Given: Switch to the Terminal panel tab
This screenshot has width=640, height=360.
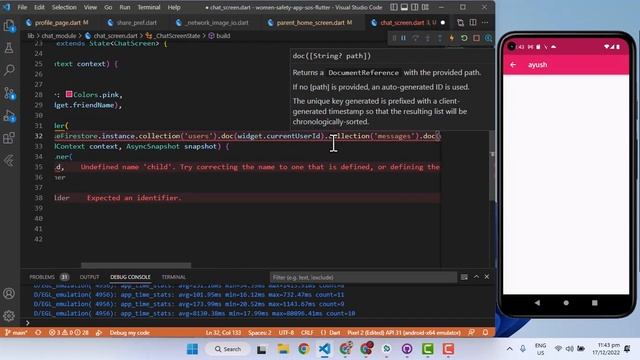Looking at the screenshot, I should tap(173, 277).
